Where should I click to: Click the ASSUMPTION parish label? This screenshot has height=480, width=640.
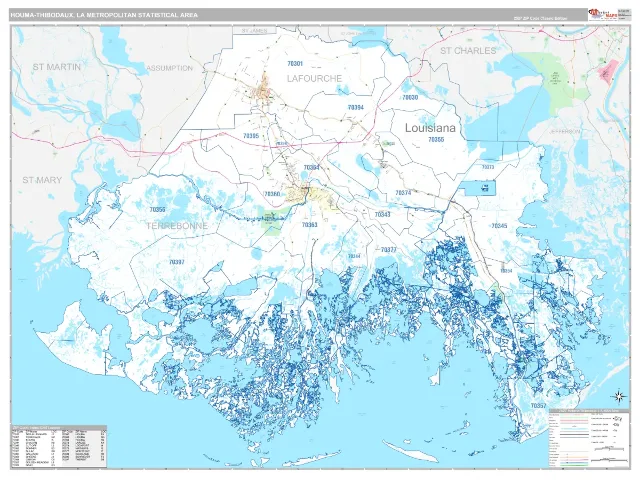(169, 68)
